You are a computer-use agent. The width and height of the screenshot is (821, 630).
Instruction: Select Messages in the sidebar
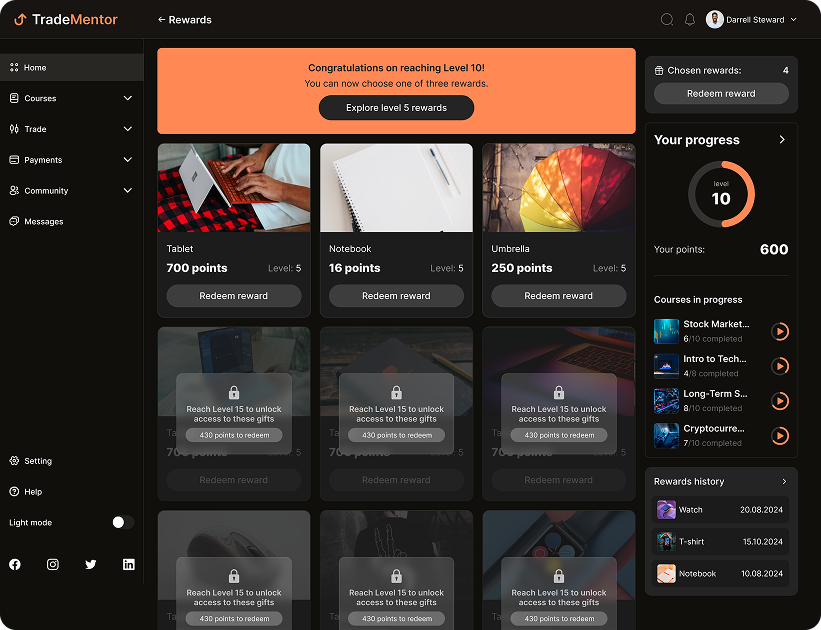tap(72, 222)
